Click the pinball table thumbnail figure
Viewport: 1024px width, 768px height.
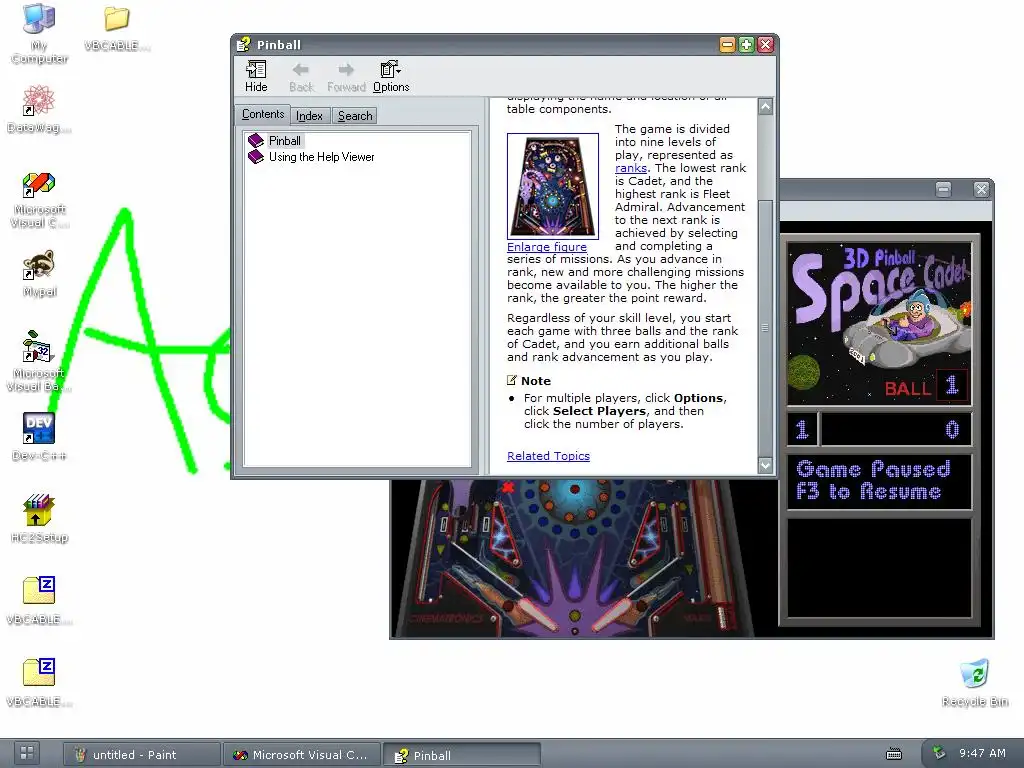tap(552, 186)
